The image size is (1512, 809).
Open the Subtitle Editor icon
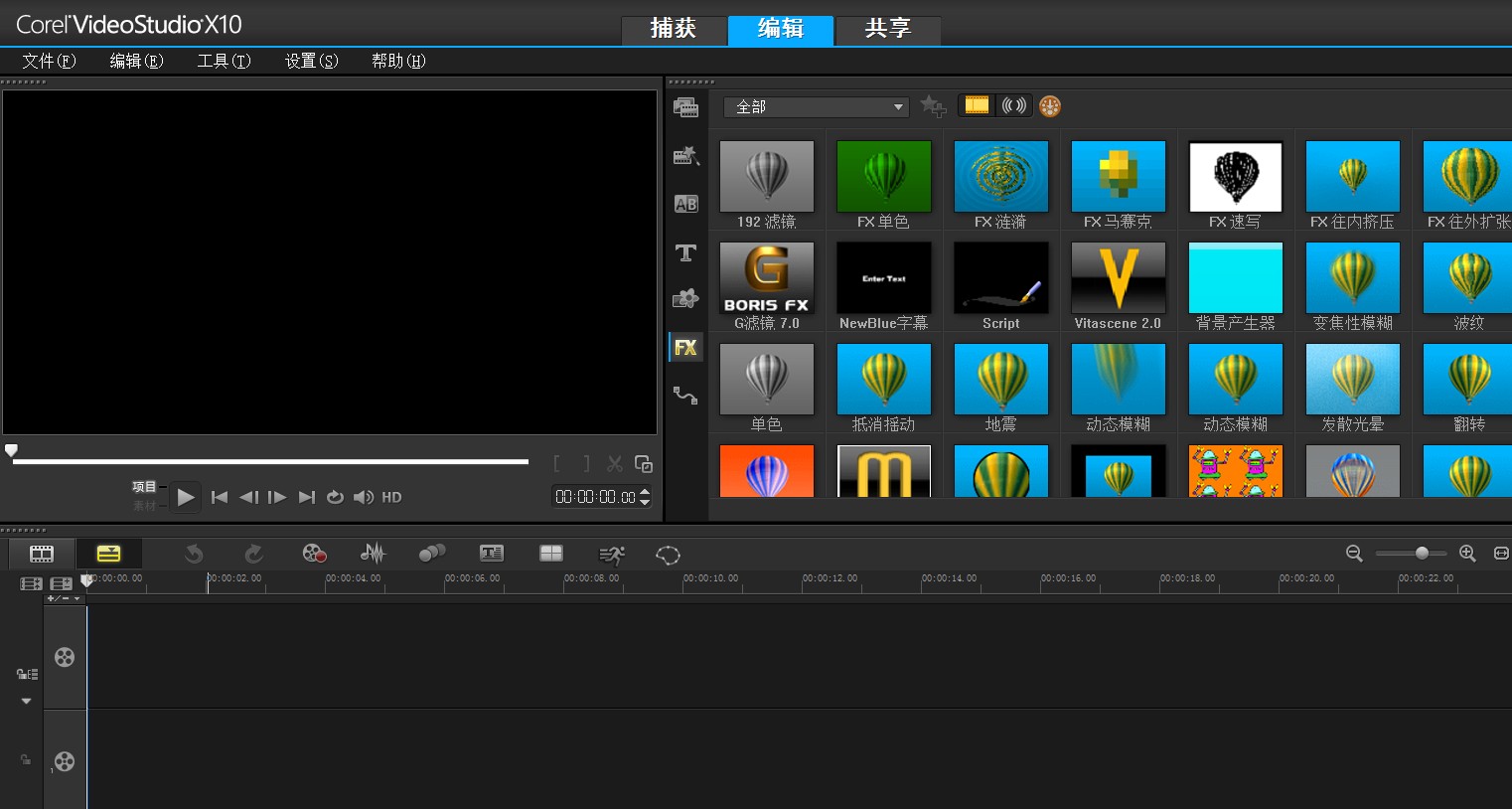click(492, 554)
